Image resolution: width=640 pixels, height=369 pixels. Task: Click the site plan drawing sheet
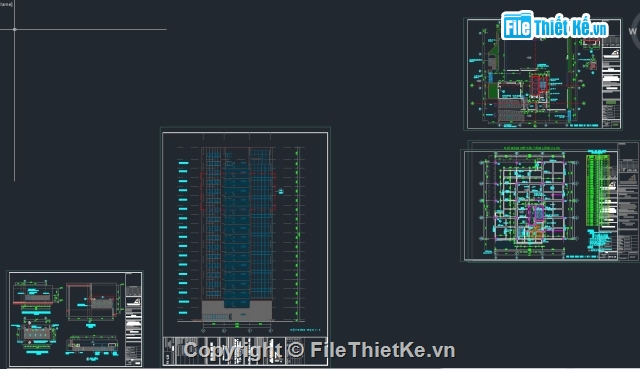click(543, 74)
